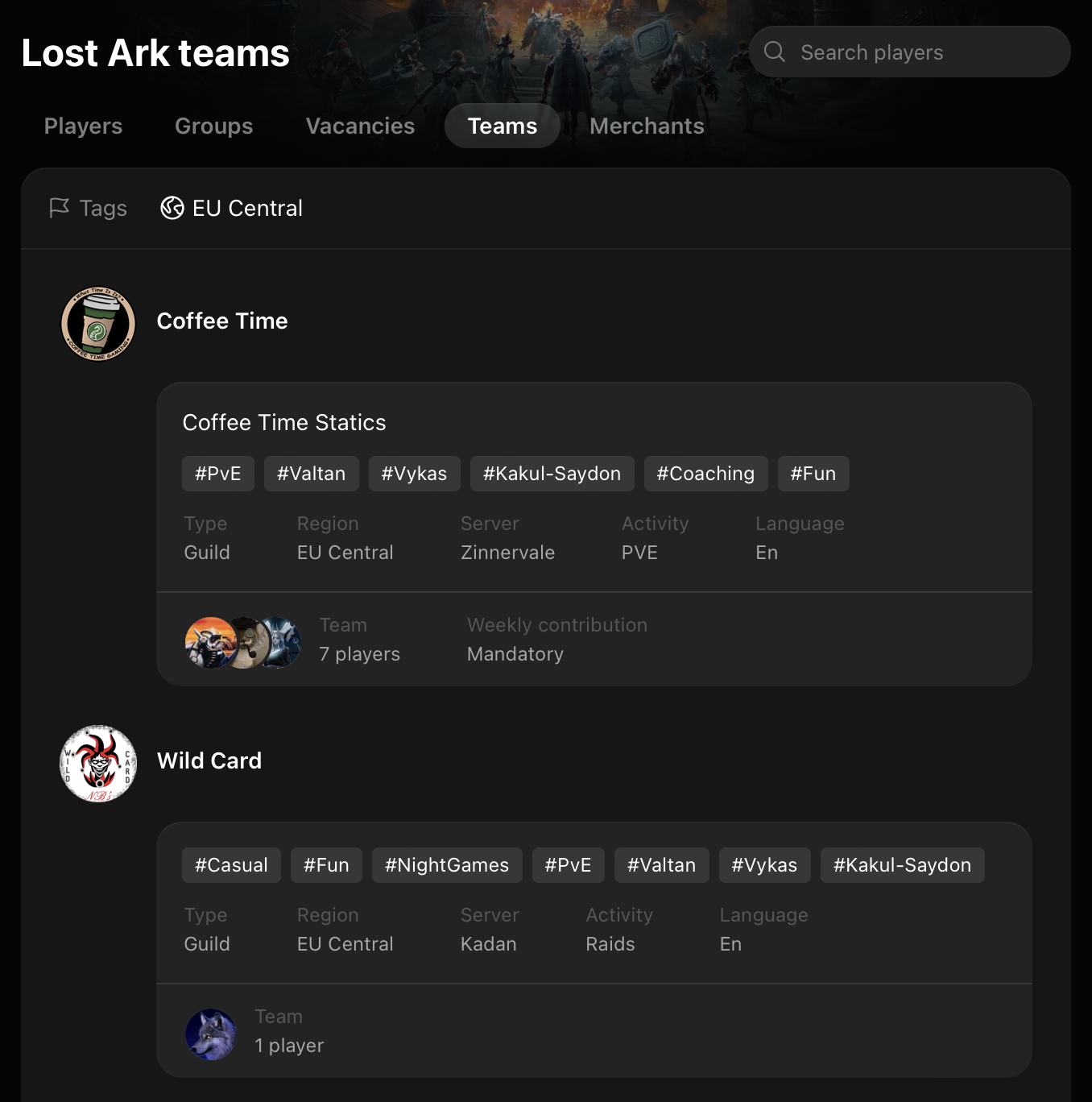
Task: Open the EU Central region filter
Action: 232,208
